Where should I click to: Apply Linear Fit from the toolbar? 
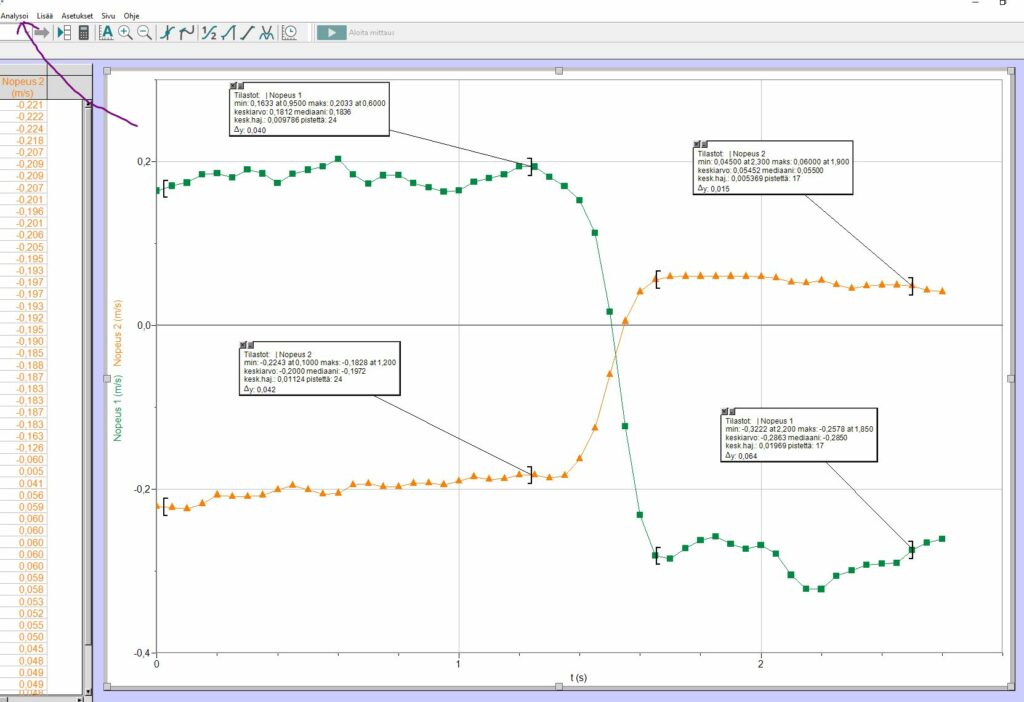click(x=247, y=32)
